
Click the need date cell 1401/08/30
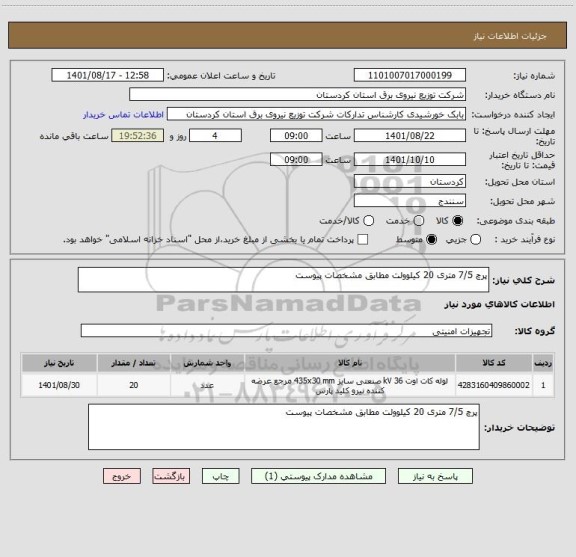59,385
